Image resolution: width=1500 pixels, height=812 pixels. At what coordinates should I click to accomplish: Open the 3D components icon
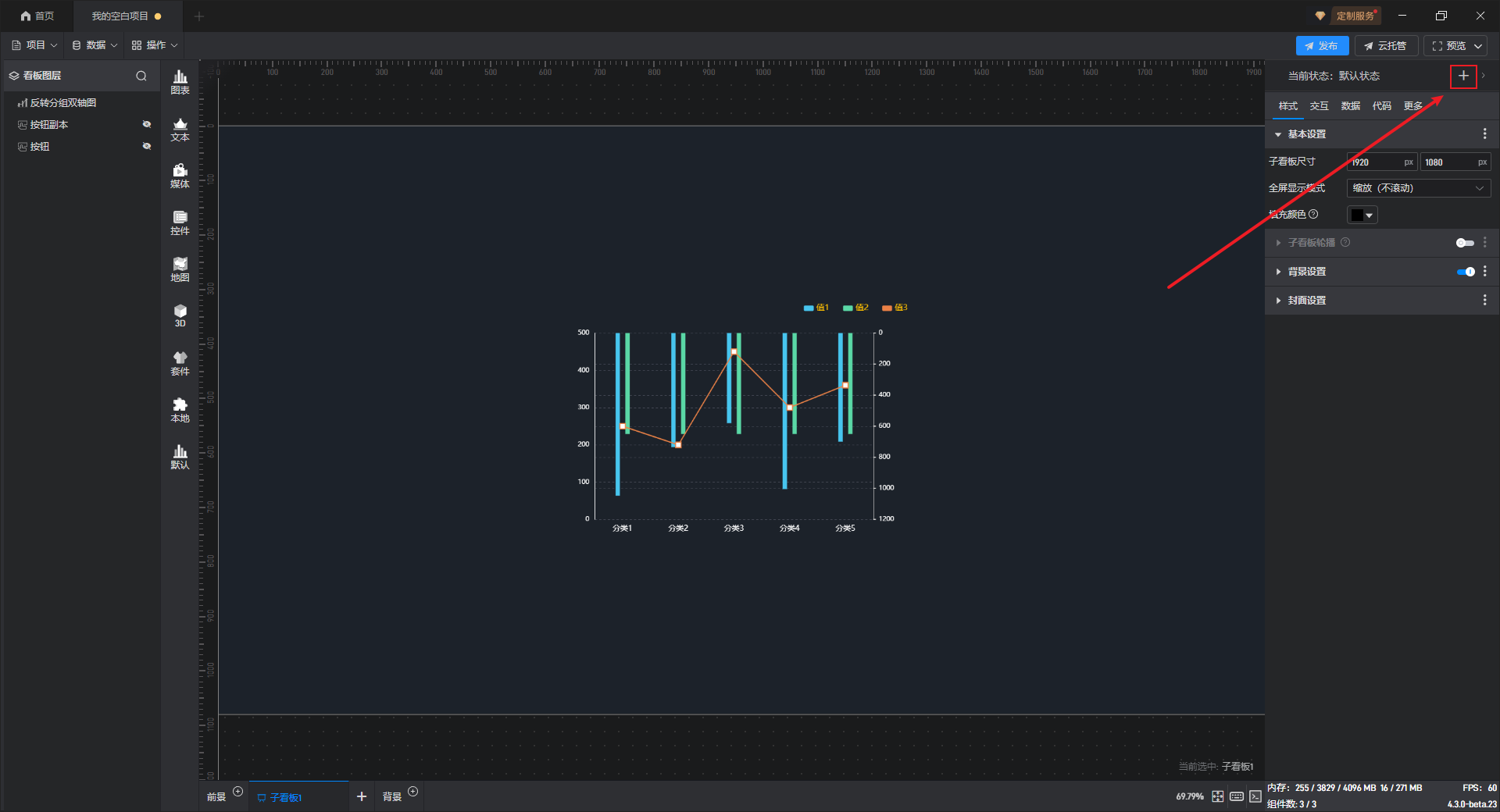click(180, 315)
